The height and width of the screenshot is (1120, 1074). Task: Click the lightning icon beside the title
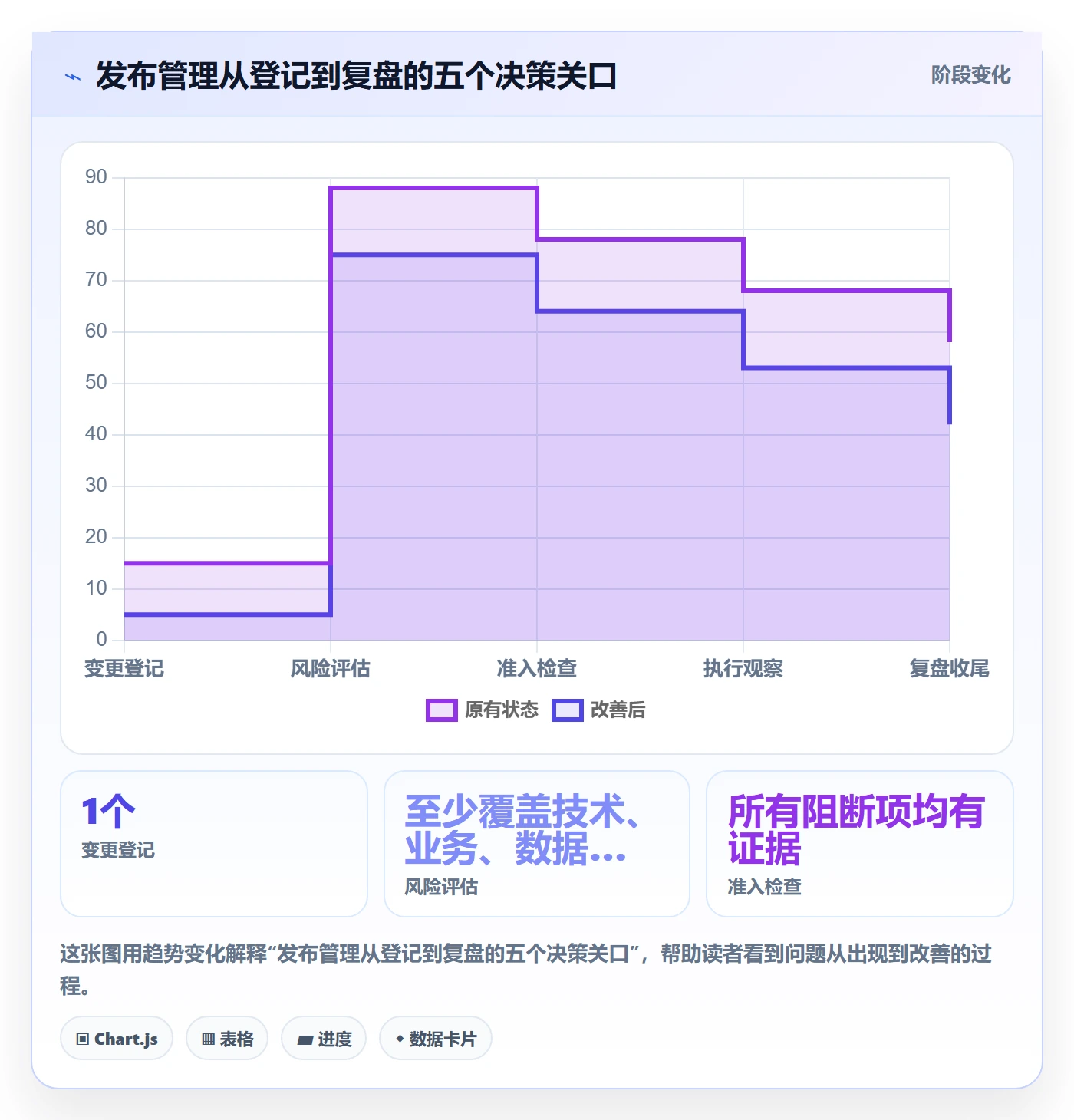tap(73, 77)
